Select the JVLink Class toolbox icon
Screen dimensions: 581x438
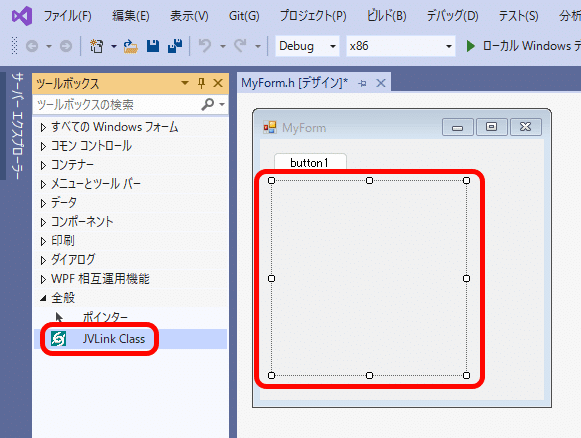coord(59,339)
